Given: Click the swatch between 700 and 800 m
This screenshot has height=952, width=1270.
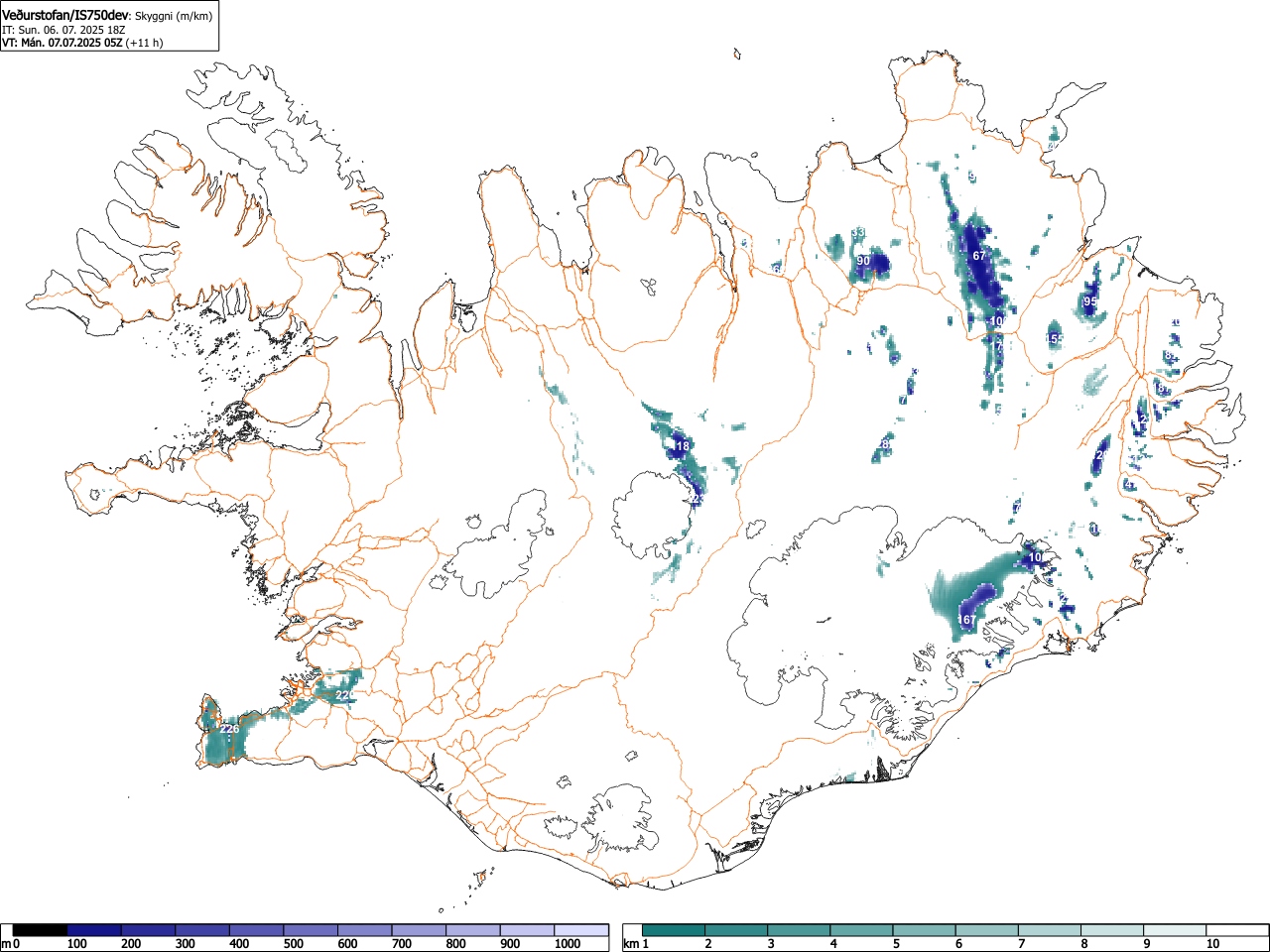Looking at the screenshot, I should [x=419, y=930].
